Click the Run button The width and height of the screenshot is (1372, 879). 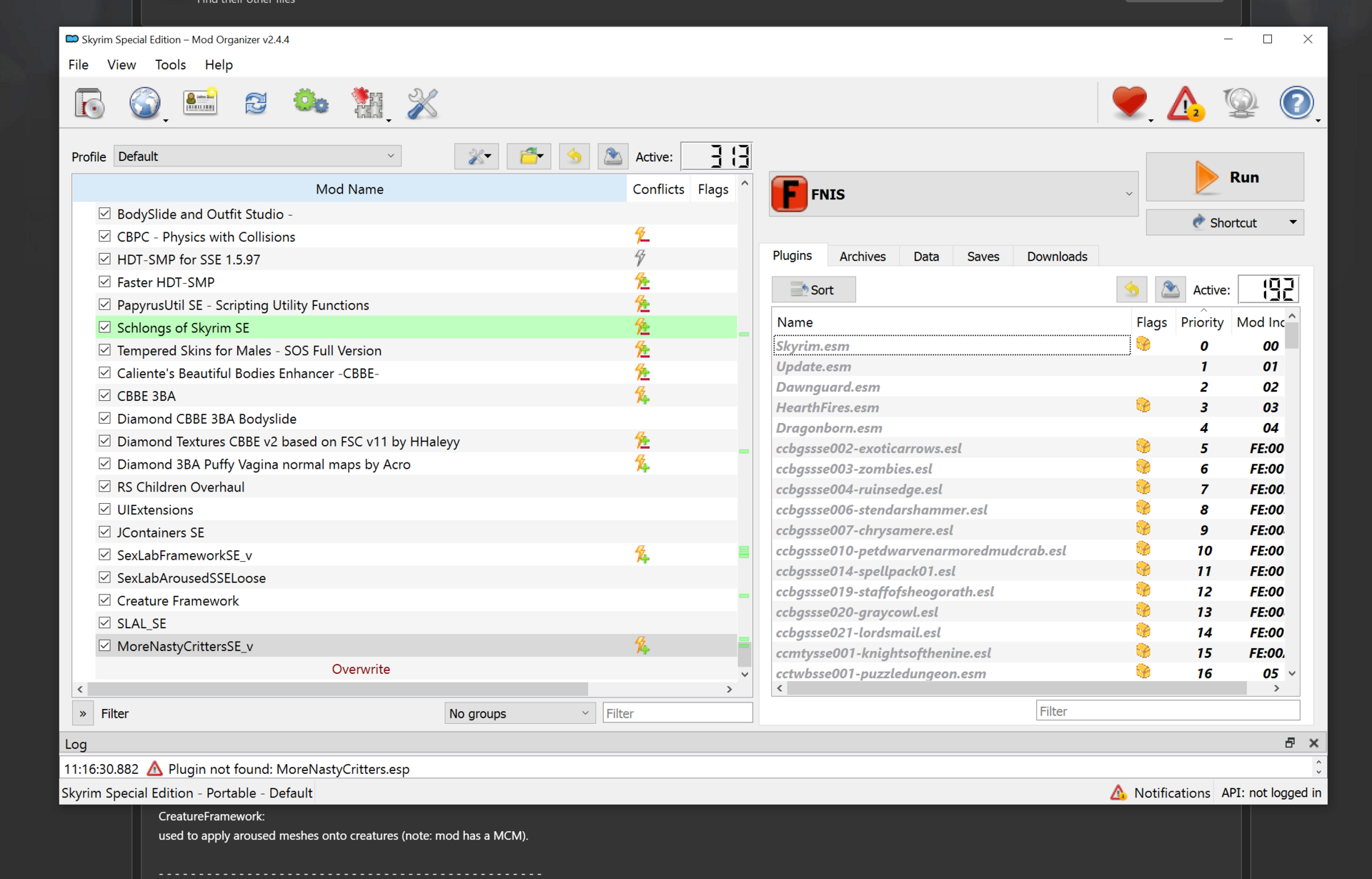coord(1225,177)
